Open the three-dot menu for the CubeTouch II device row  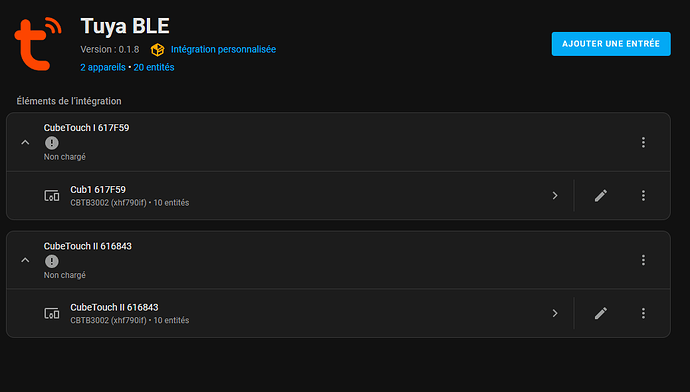coord(643,313)
